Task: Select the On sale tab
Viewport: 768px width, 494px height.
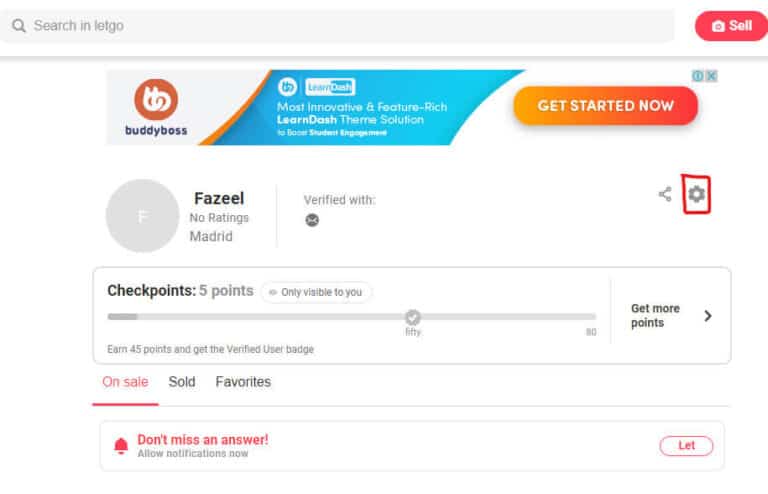Action: coord(125,382)
